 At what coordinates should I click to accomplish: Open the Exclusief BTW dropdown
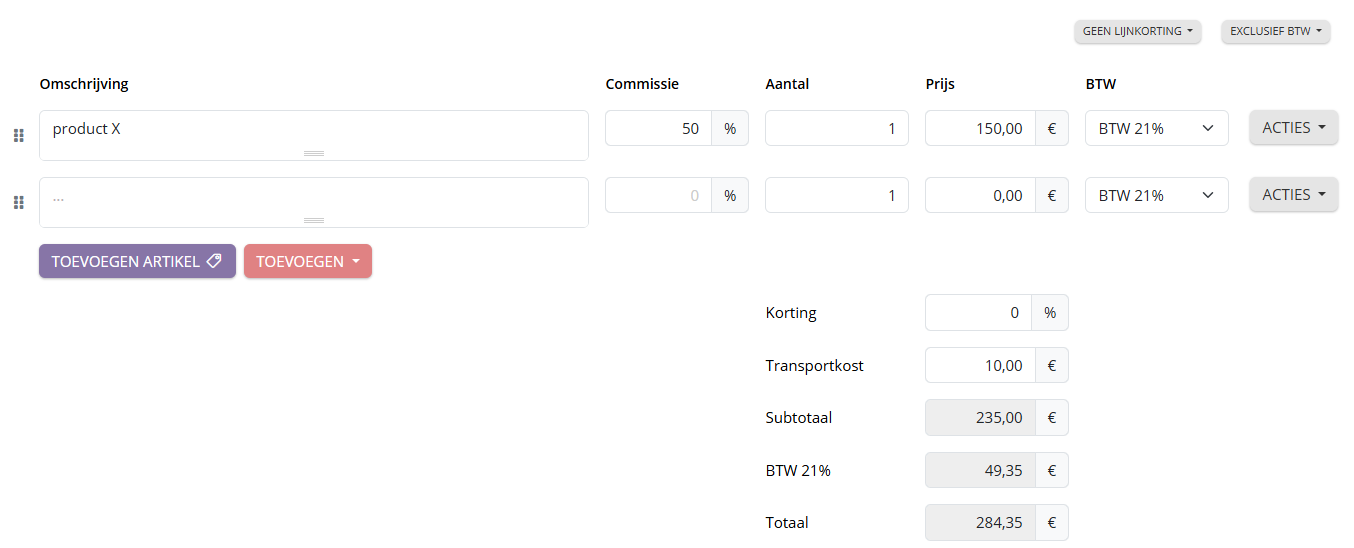pyautogui.click(x=1275, y=32)
